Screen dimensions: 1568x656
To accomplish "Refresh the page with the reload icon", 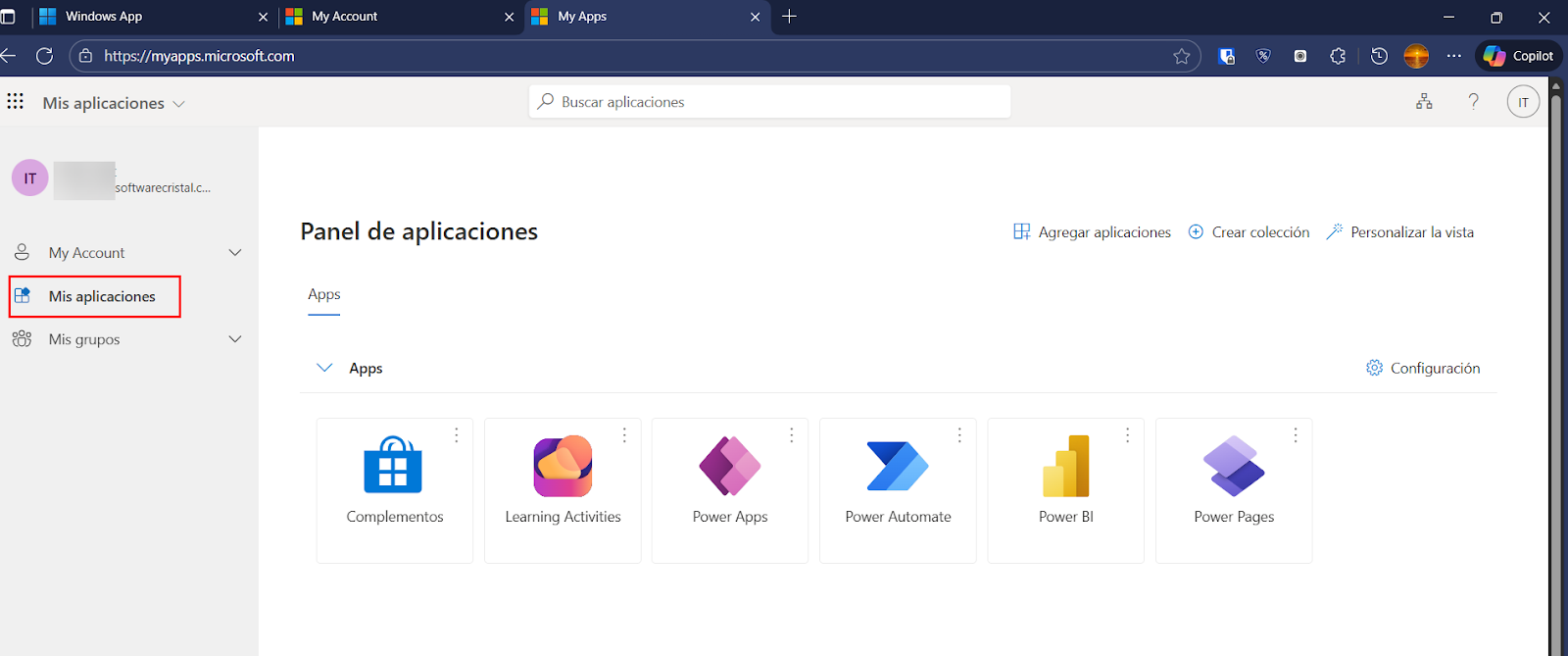I will click(x=44, y=56).
